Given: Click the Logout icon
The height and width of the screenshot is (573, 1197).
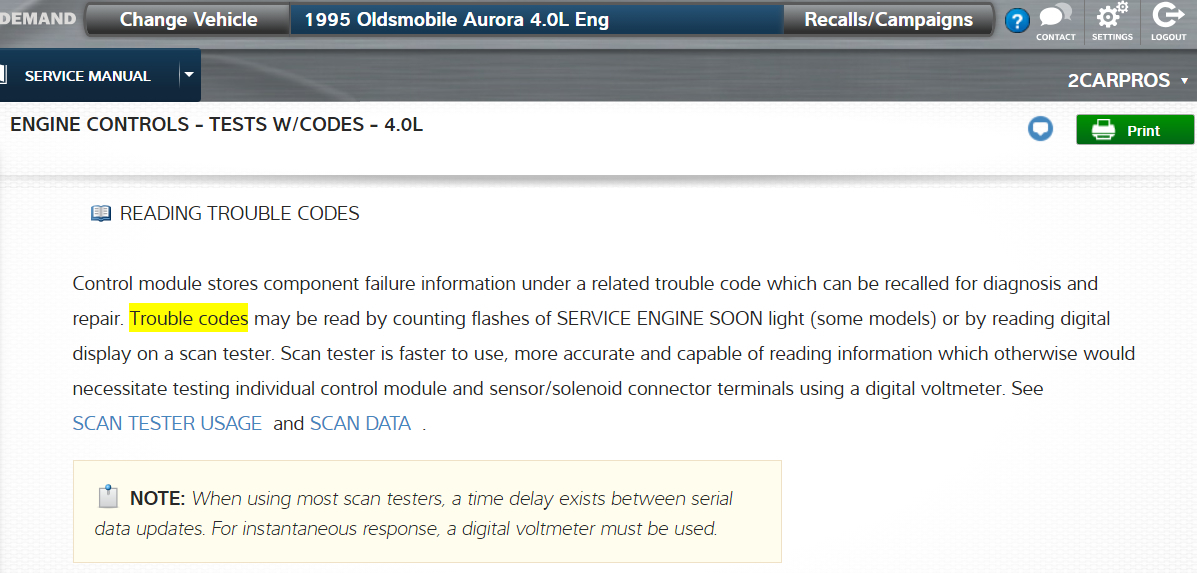Looking at the screenshot, I should 1168,17.
